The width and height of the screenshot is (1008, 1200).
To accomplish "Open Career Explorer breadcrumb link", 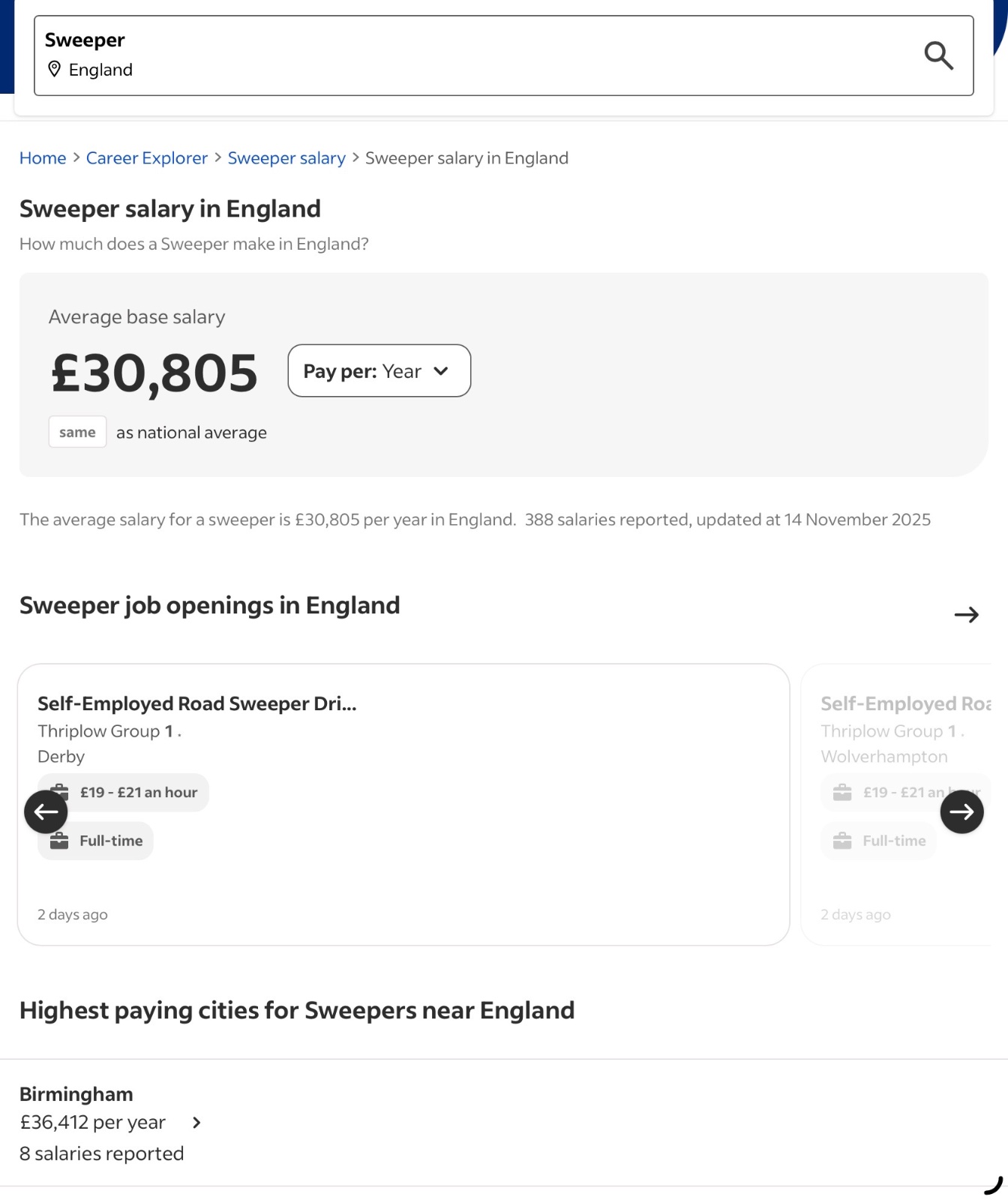I will (146, 158).
